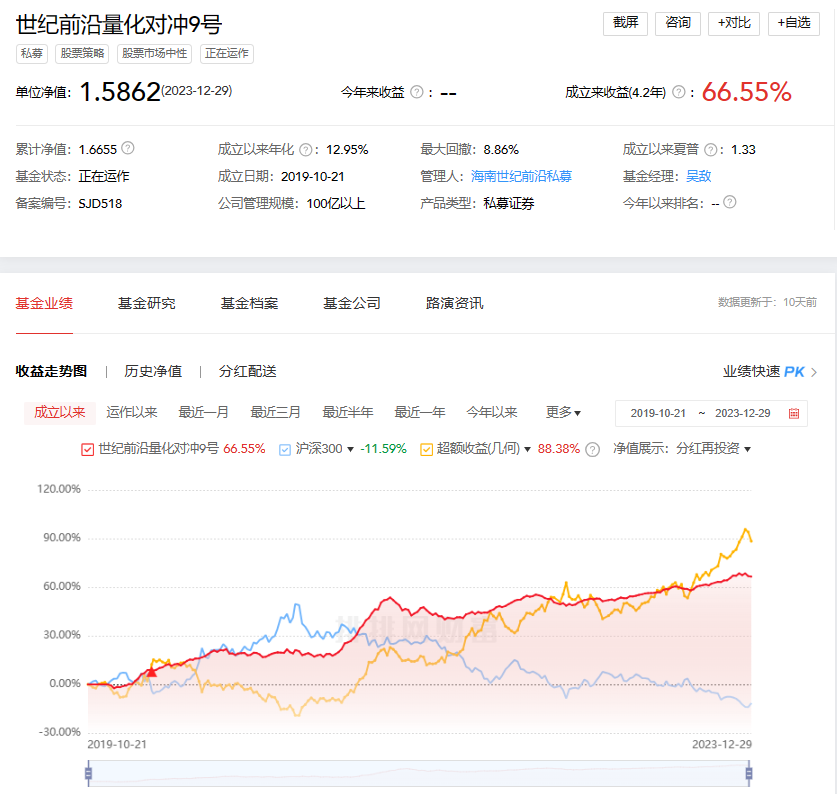Click the chart range slider track
Viewport: 837px width, 794px height.
[x=419, y=773]
